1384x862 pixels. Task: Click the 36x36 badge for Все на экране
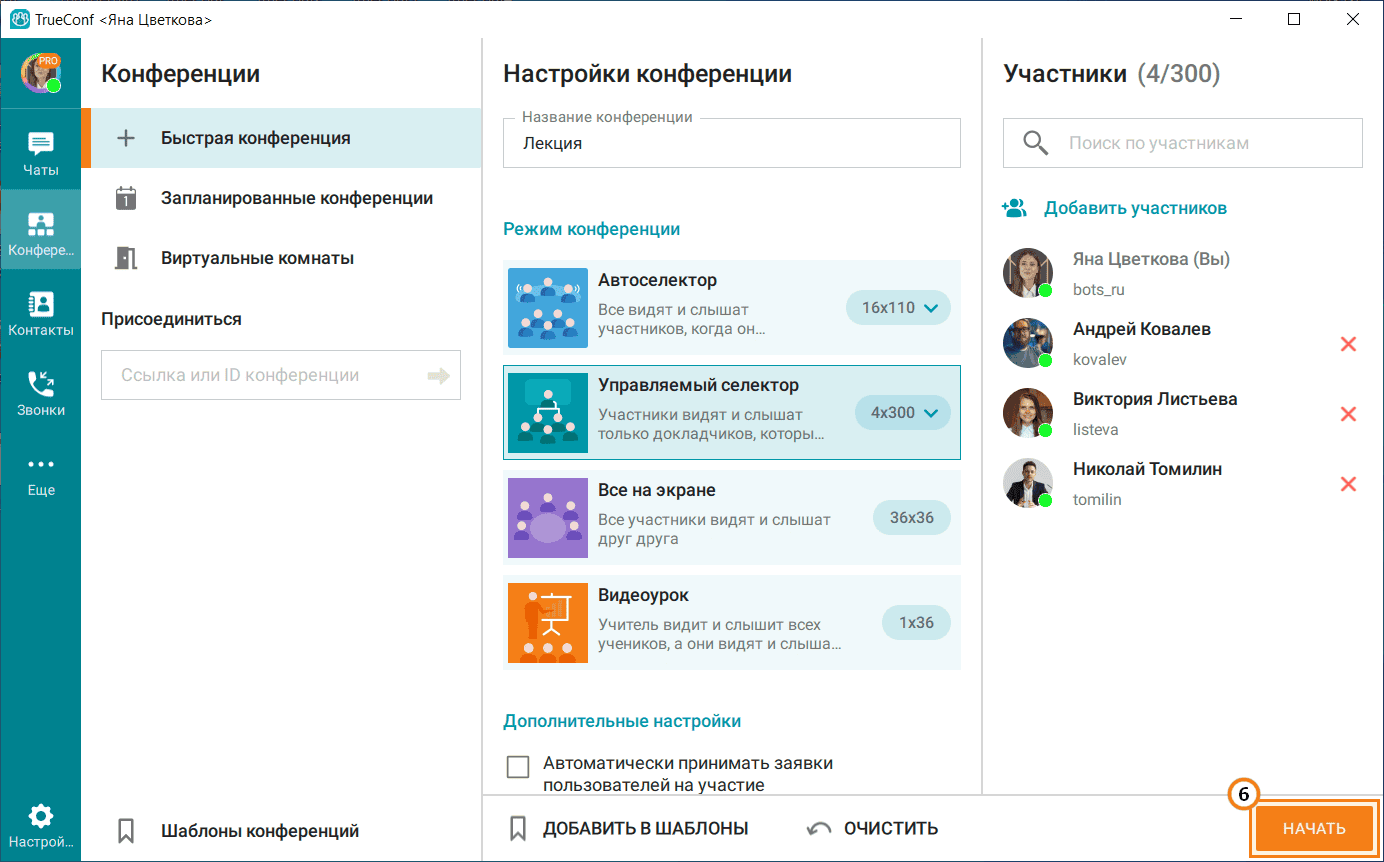tap(912, 518)
